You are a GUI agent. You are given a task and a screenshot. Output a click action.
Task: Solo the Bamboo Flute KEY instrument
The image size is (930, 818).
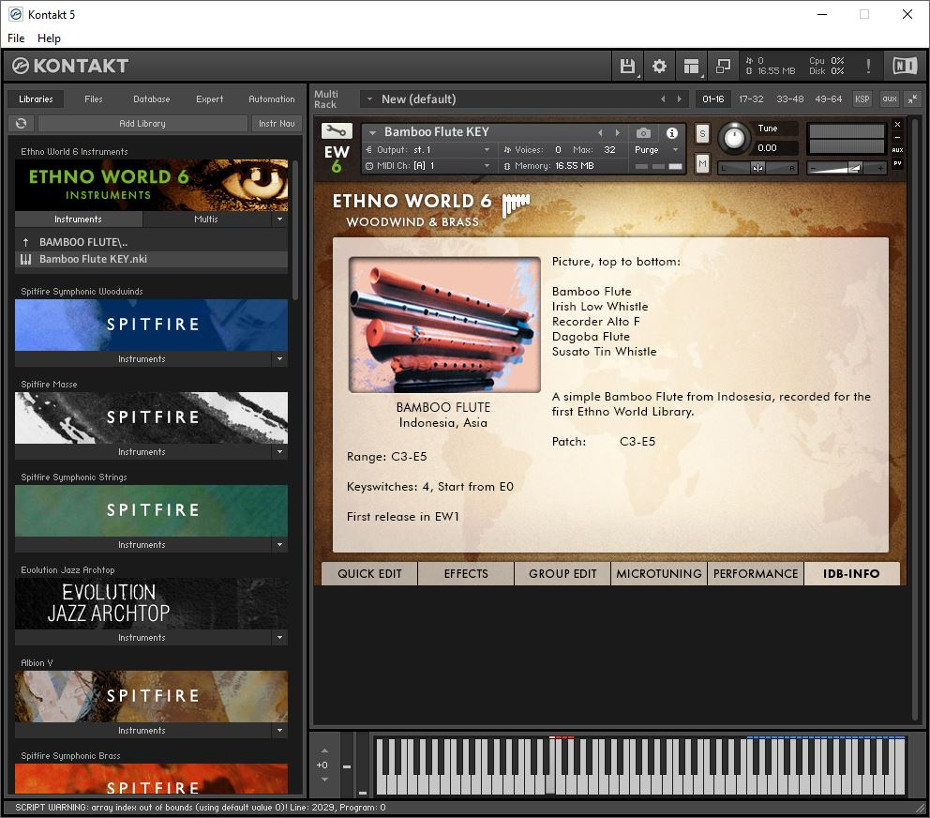pos(702,133)
